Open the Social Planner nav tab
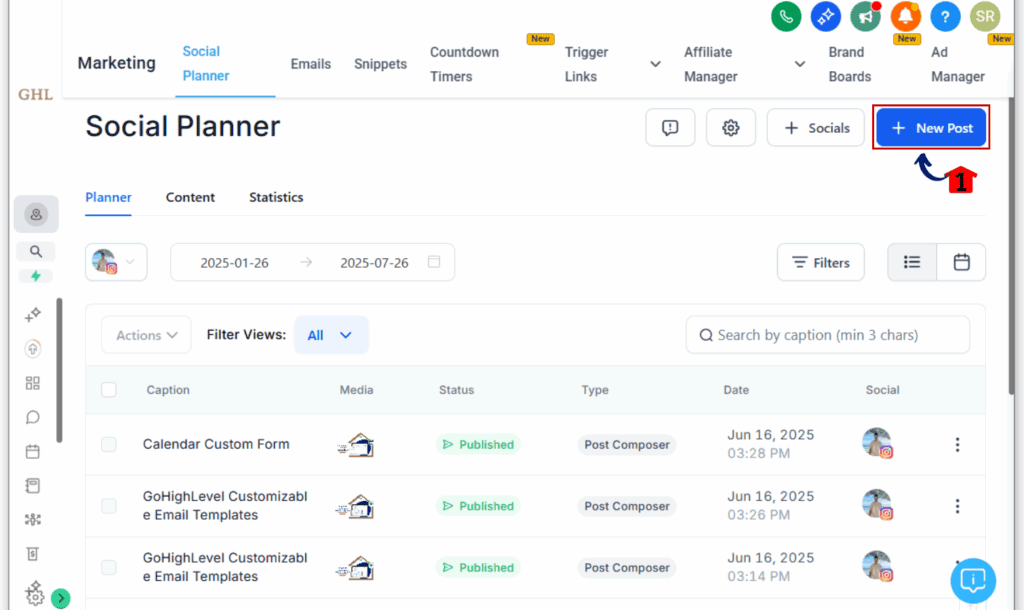The width and height of the screenshot is (1024, 610). click(x=206, y=63)
